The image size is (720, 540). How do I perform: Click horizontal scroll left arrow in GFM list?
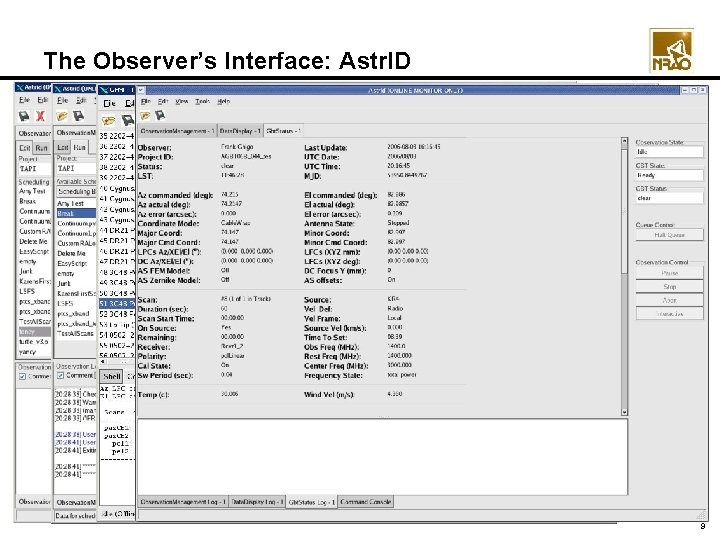click(102, 362)
